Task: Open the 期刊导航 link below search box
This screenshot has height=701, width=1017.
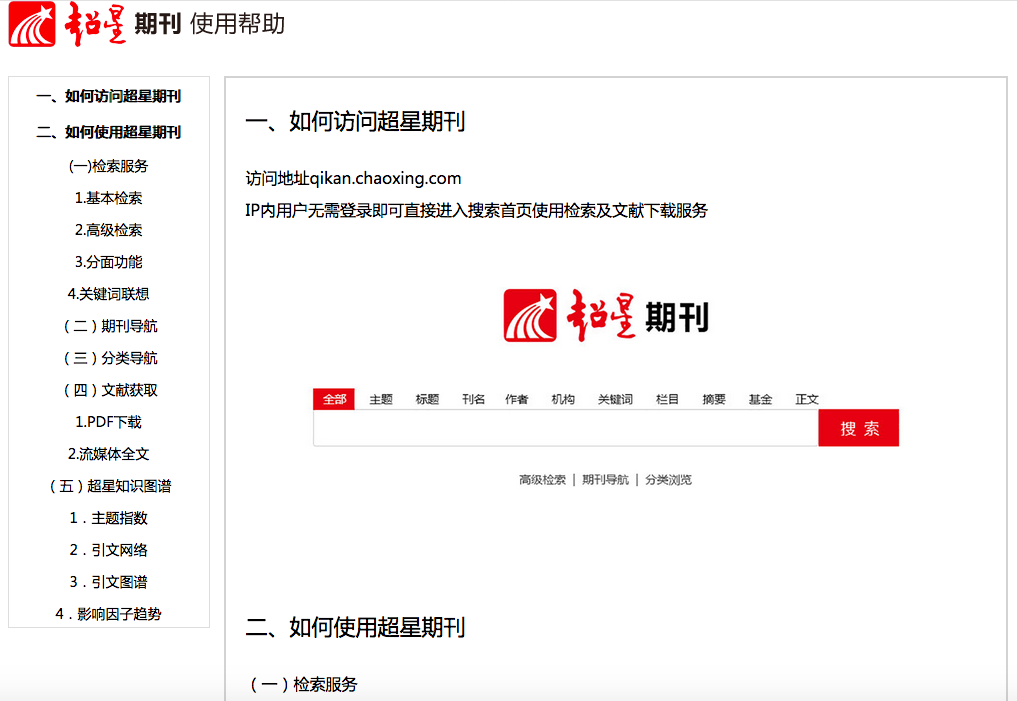Action: 605,480
